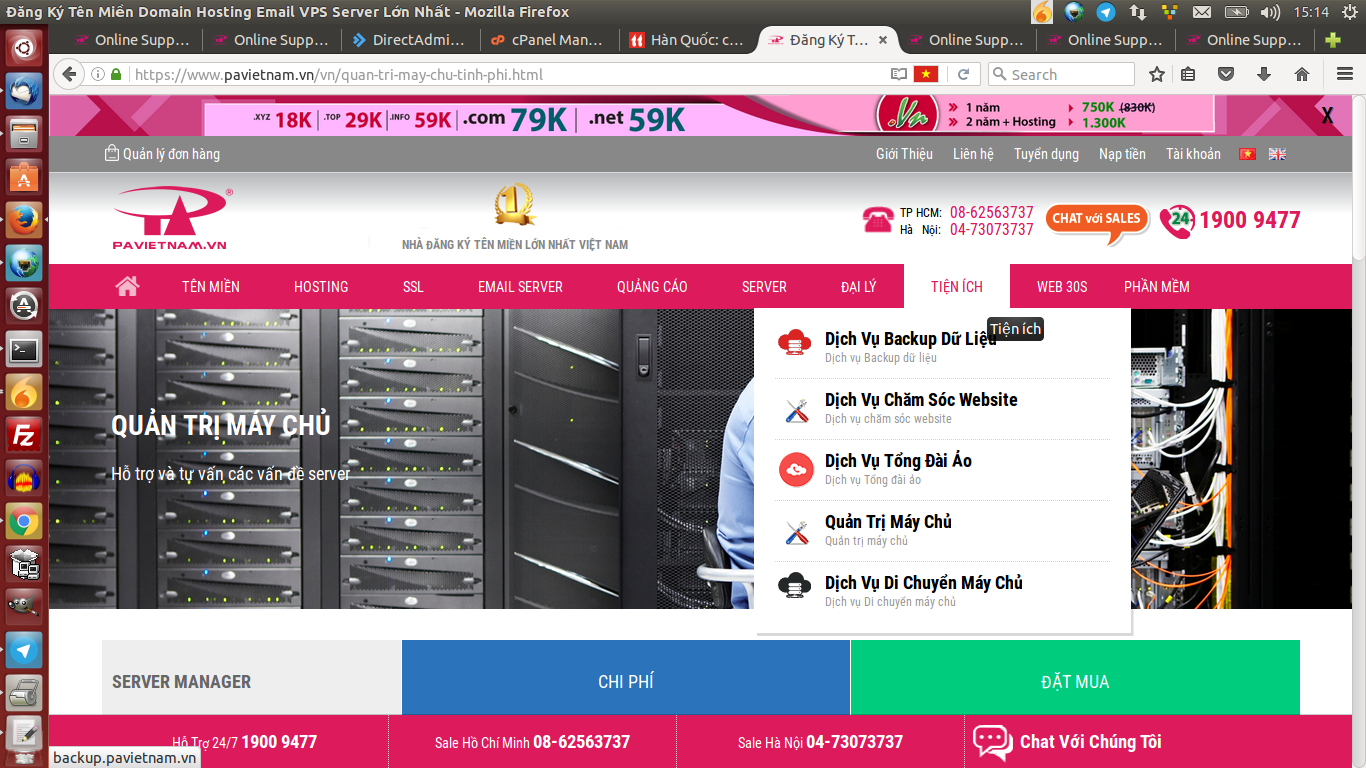Click the CHAT với SALES button

point(1097,222)
